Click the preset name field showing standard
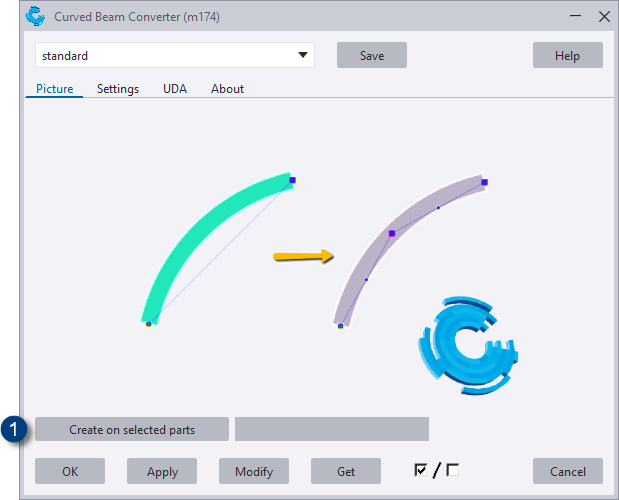This screenshot has width=619, height=500. 175,55
